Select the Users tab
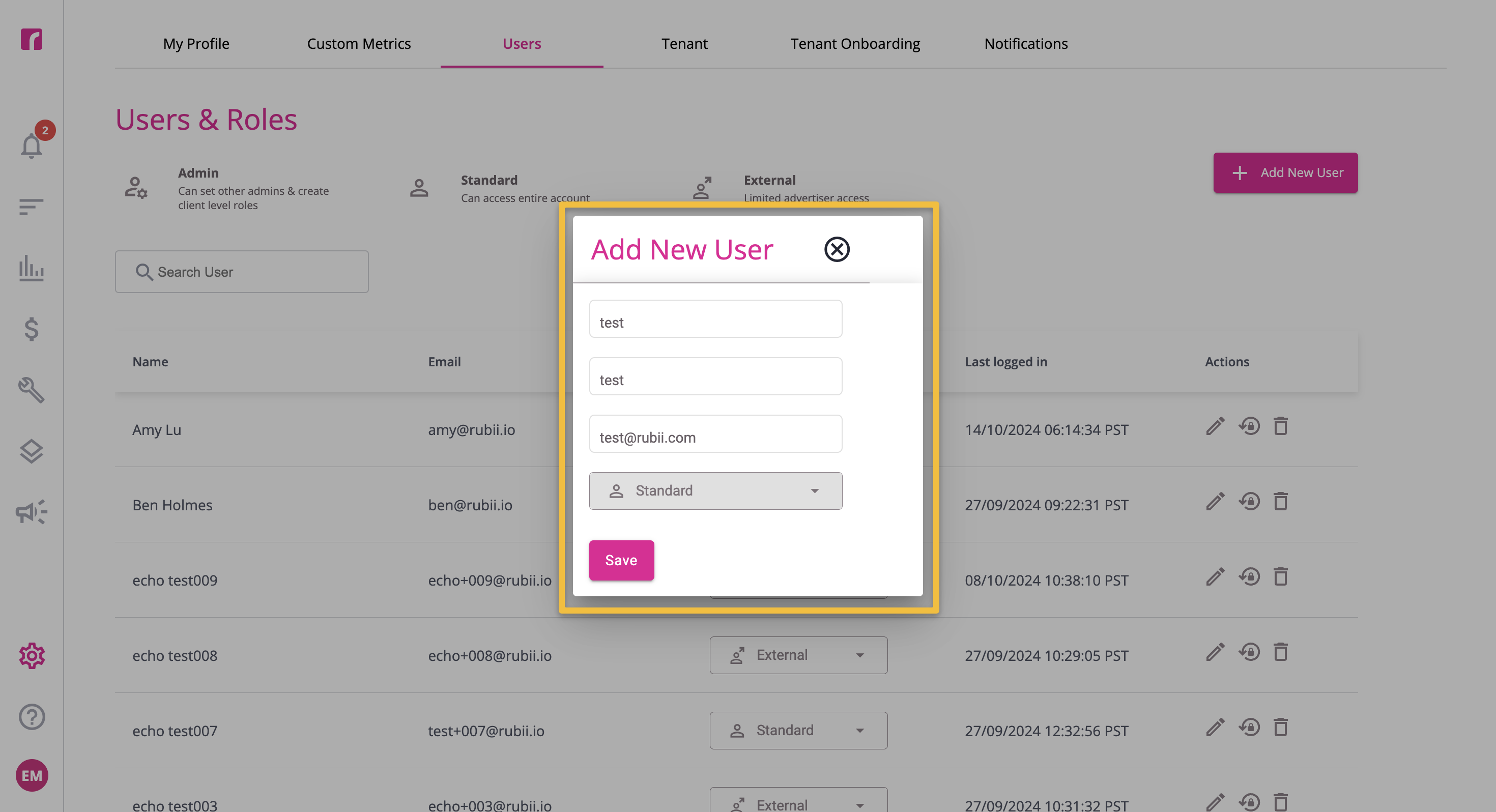Screen dimensions: 1496x812 click(x=522, y=44)
